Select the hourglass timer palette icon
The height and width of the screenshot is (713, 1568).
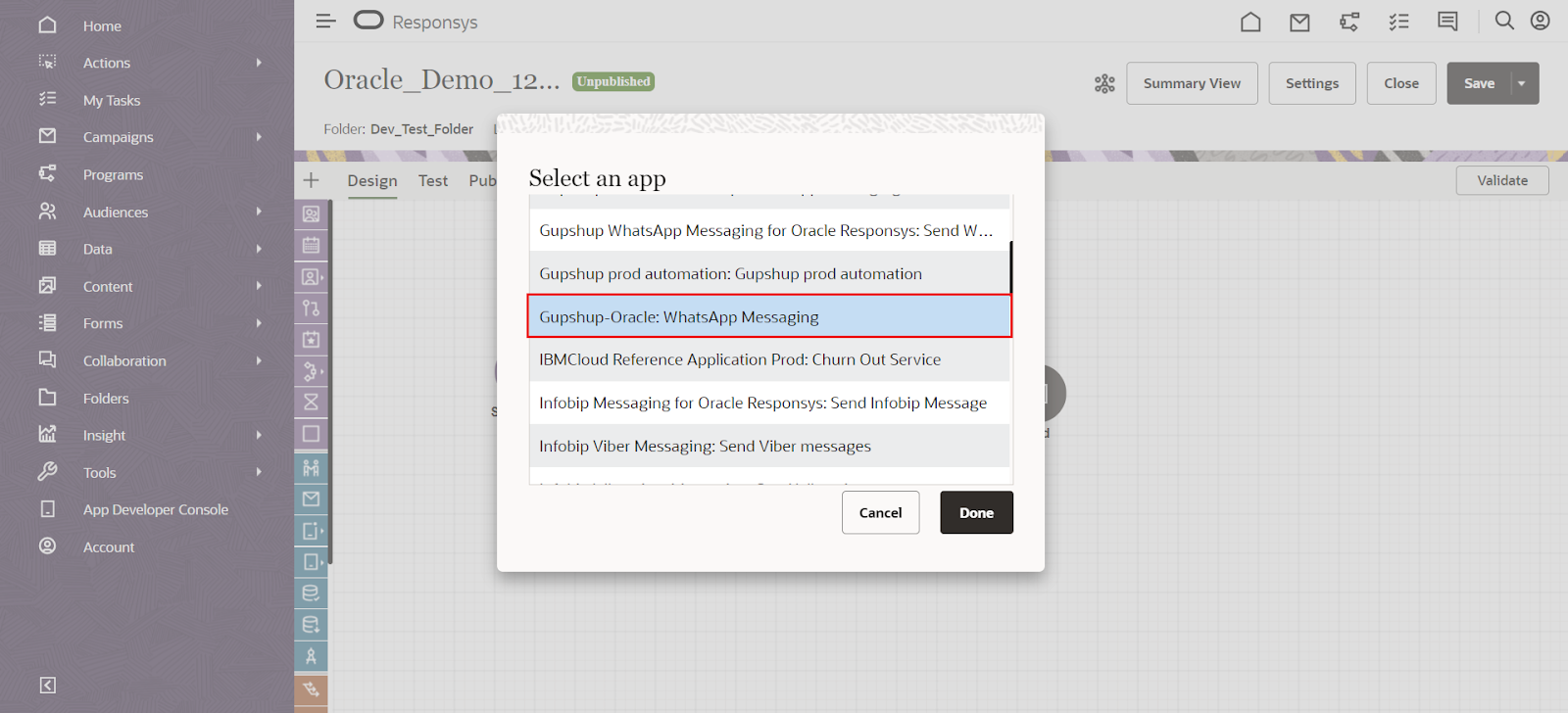click(311, 402)
